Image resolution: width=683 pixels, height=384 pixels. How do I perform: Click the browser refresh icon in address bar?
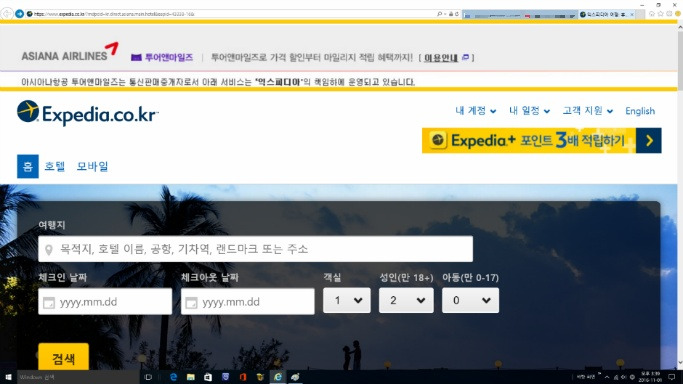point(456,14)
